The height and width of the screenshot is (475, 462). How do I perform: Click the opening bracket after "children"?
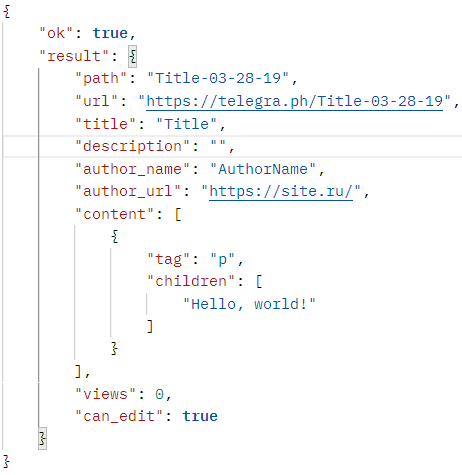tap(259, 282)
